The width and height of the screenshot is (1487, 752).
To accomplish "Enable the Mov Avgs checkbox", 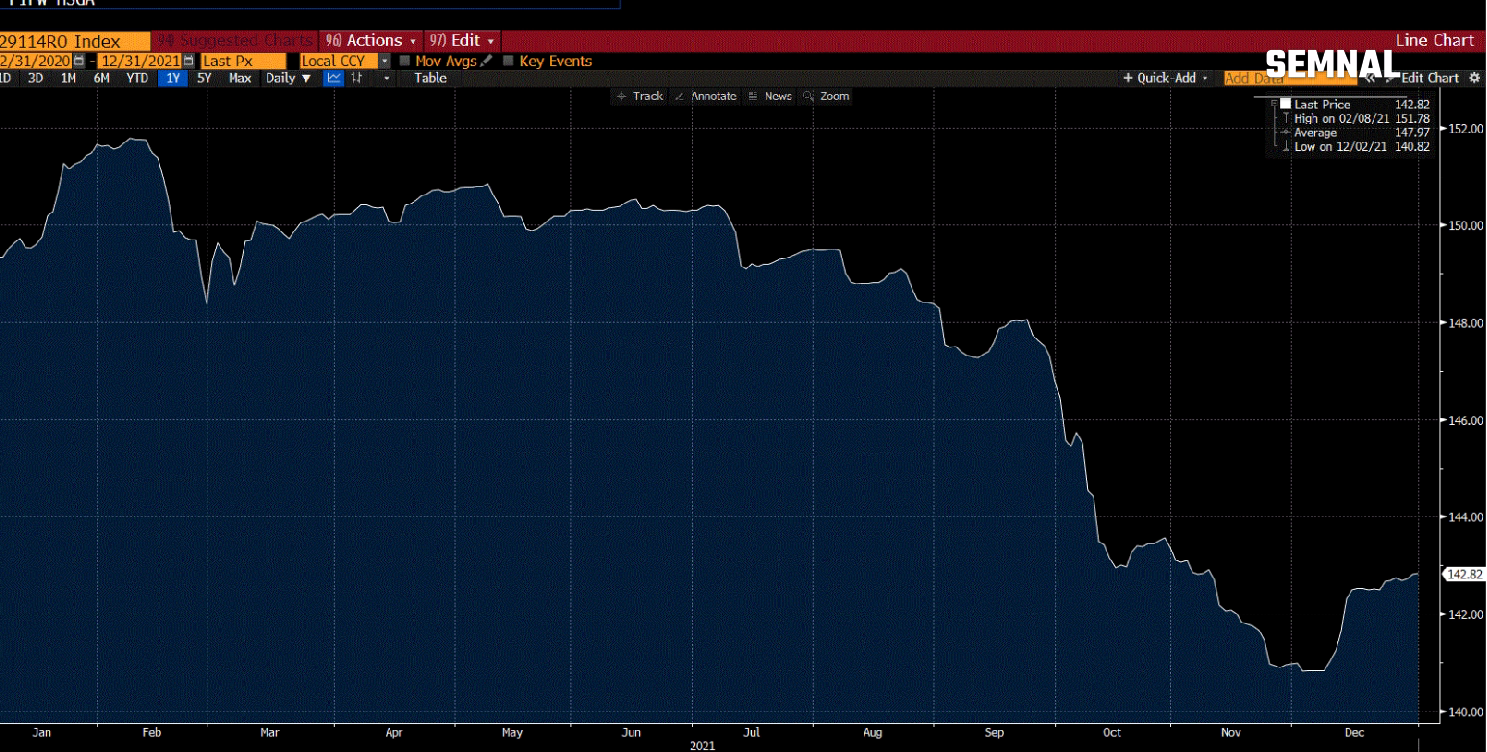I will point(405,61).
